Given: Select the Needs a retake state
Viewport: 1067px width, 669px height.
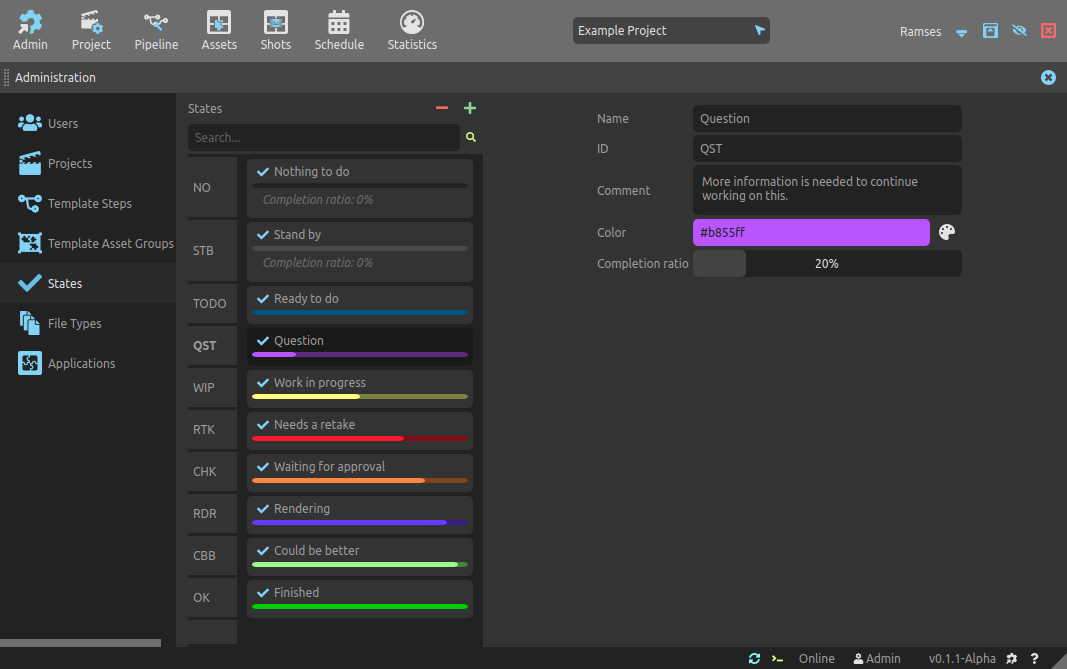Looking at the screenshot, I should coord(359,430).
